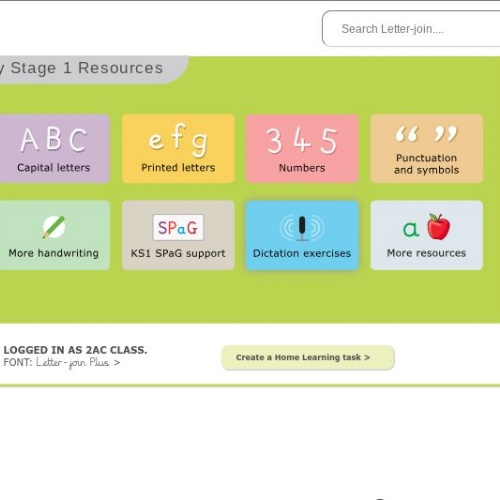Go to 'More handwriting' label

click(54, 253)
